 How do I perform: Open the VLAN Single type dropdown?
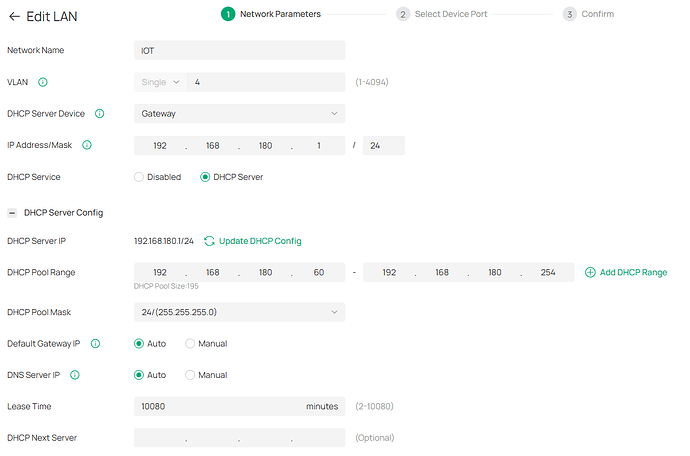(x=161, y=82)
